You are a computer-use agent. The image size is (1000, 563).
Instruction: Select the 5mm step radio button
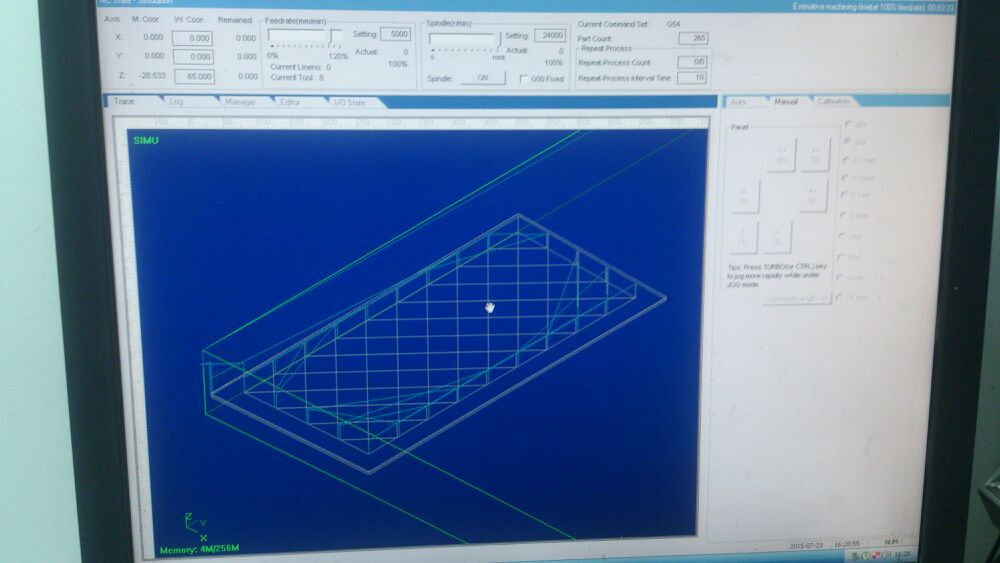pyautogui.click(x=841, y=256)
